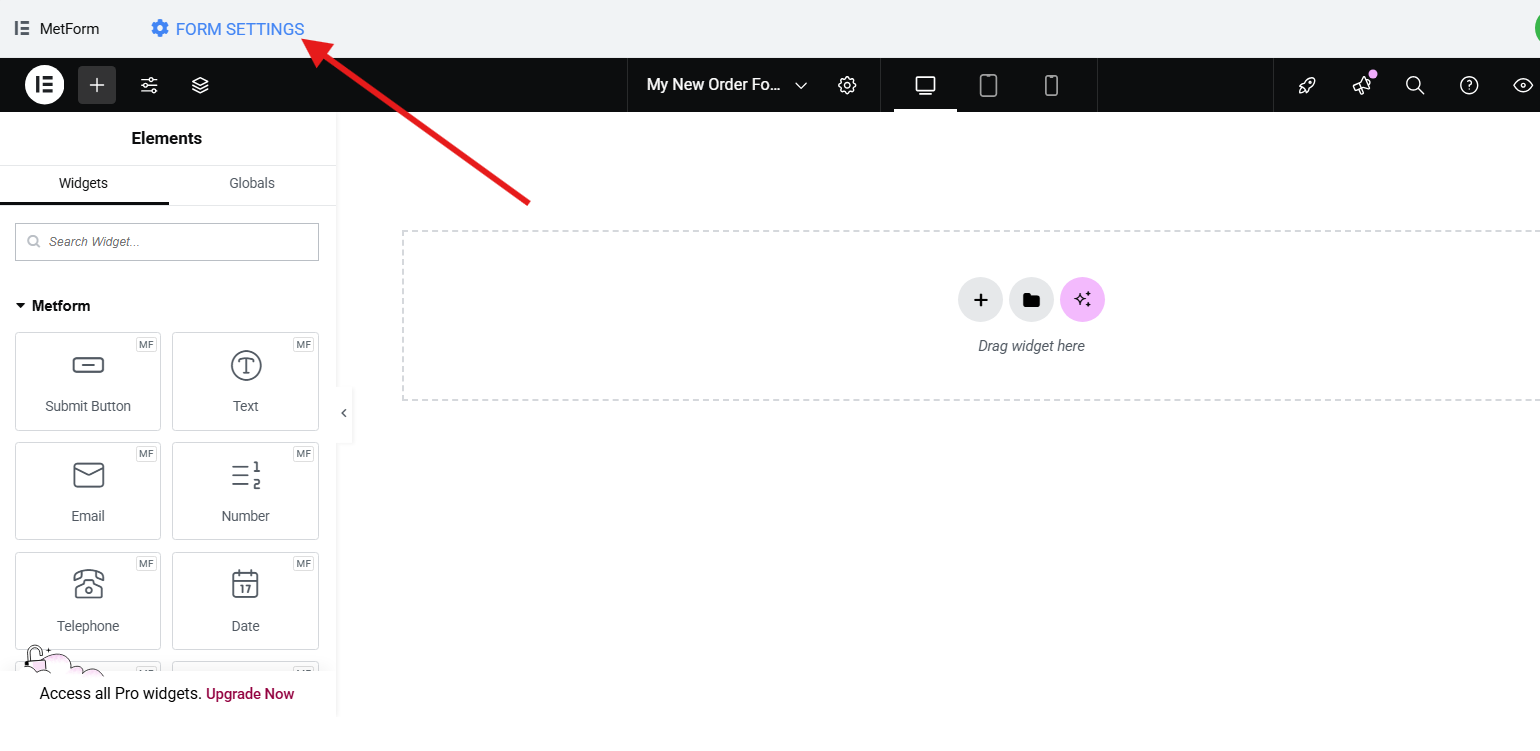Switch to Mobile responsive view
This screenshot has width=1540, height=751.
1051,85
